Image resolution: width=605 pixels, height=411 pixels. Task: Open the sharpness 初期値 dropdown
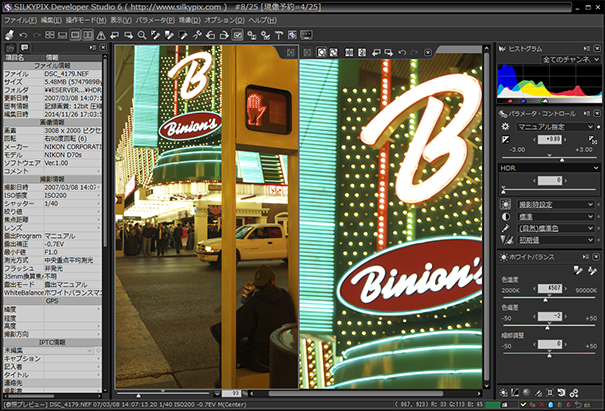pos(555,240)
